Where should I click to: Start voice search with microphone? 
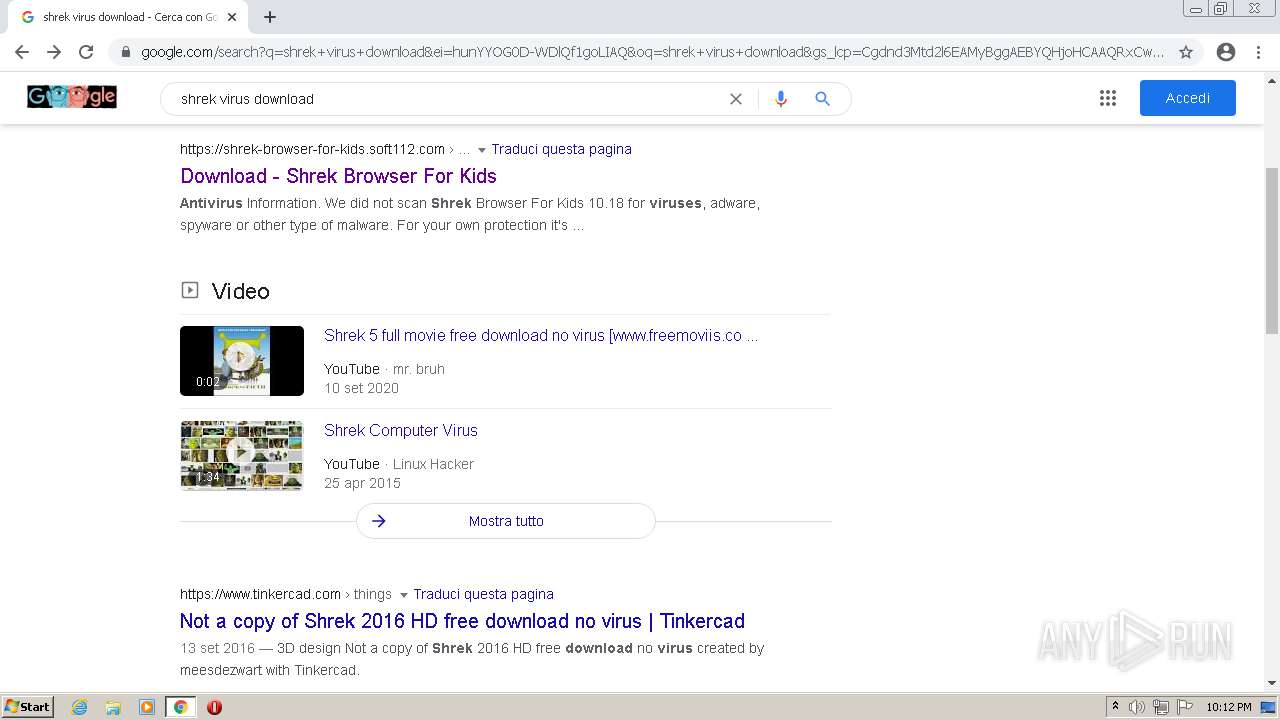781,99
